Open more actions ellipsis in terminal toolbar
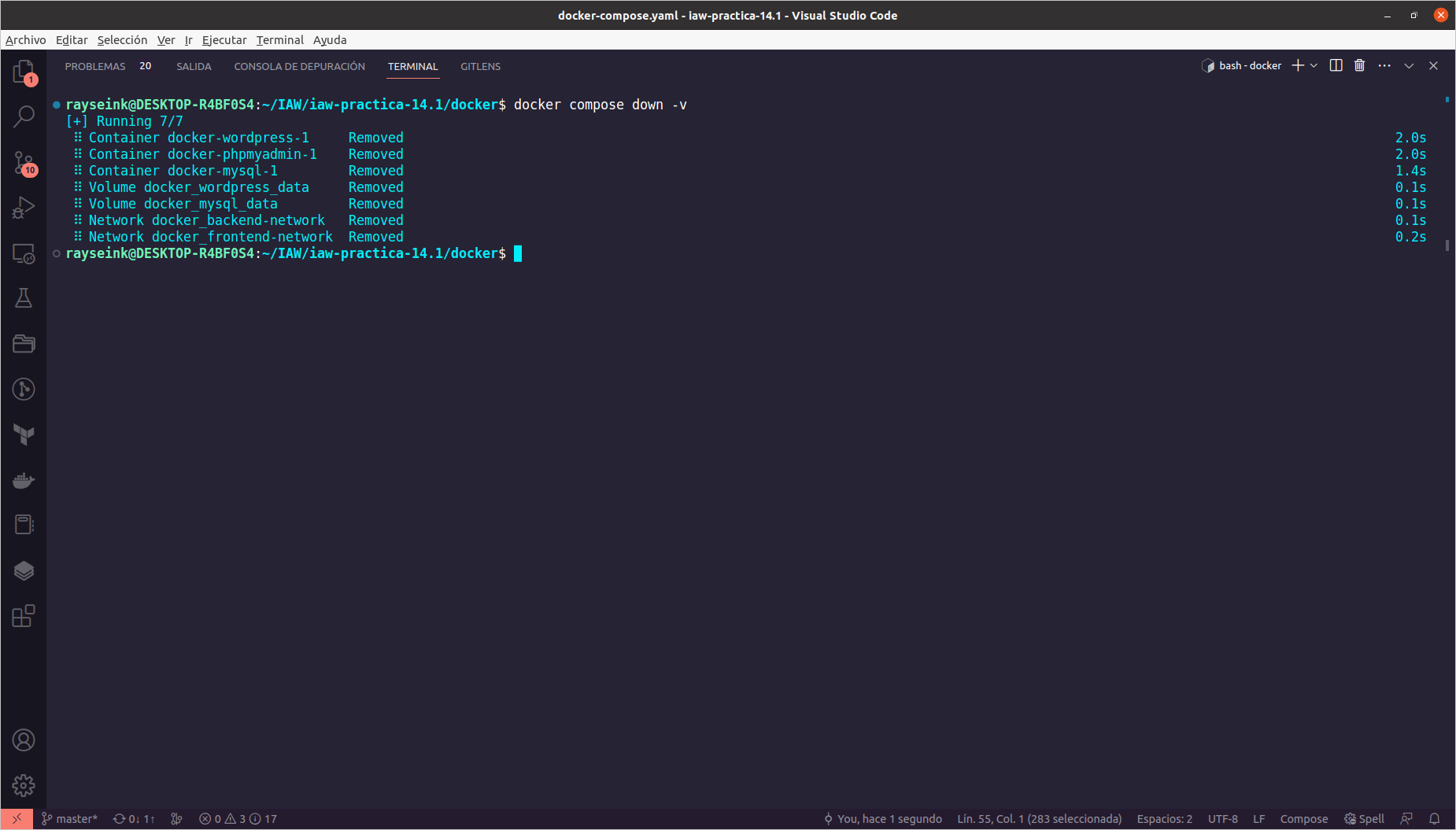Screen dimensions: 1456x830 (x=1384, y=65)
